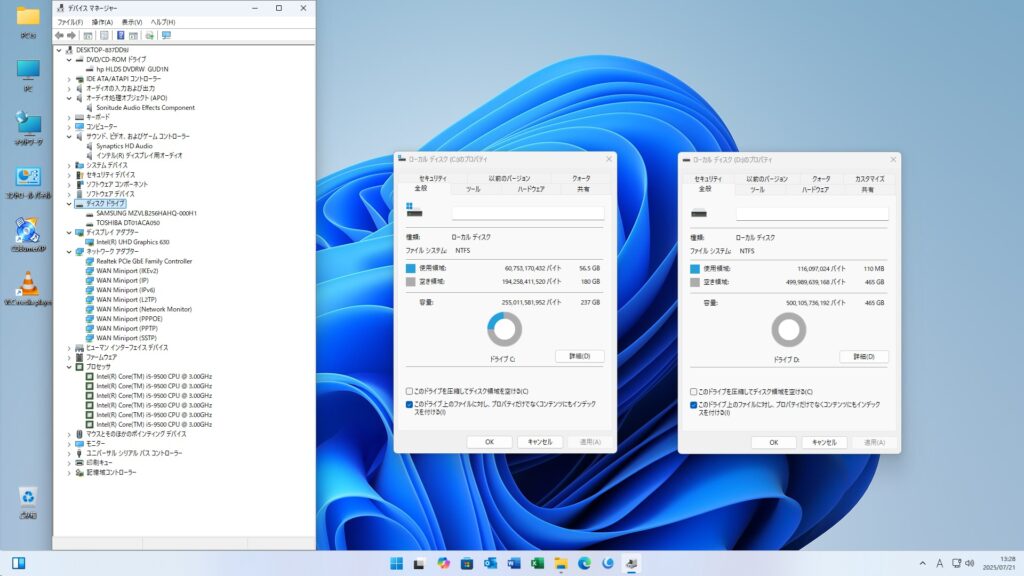Click the Windows Start button
The height and width of the screenshot is (576, 1024).
[x=397, y=563]
